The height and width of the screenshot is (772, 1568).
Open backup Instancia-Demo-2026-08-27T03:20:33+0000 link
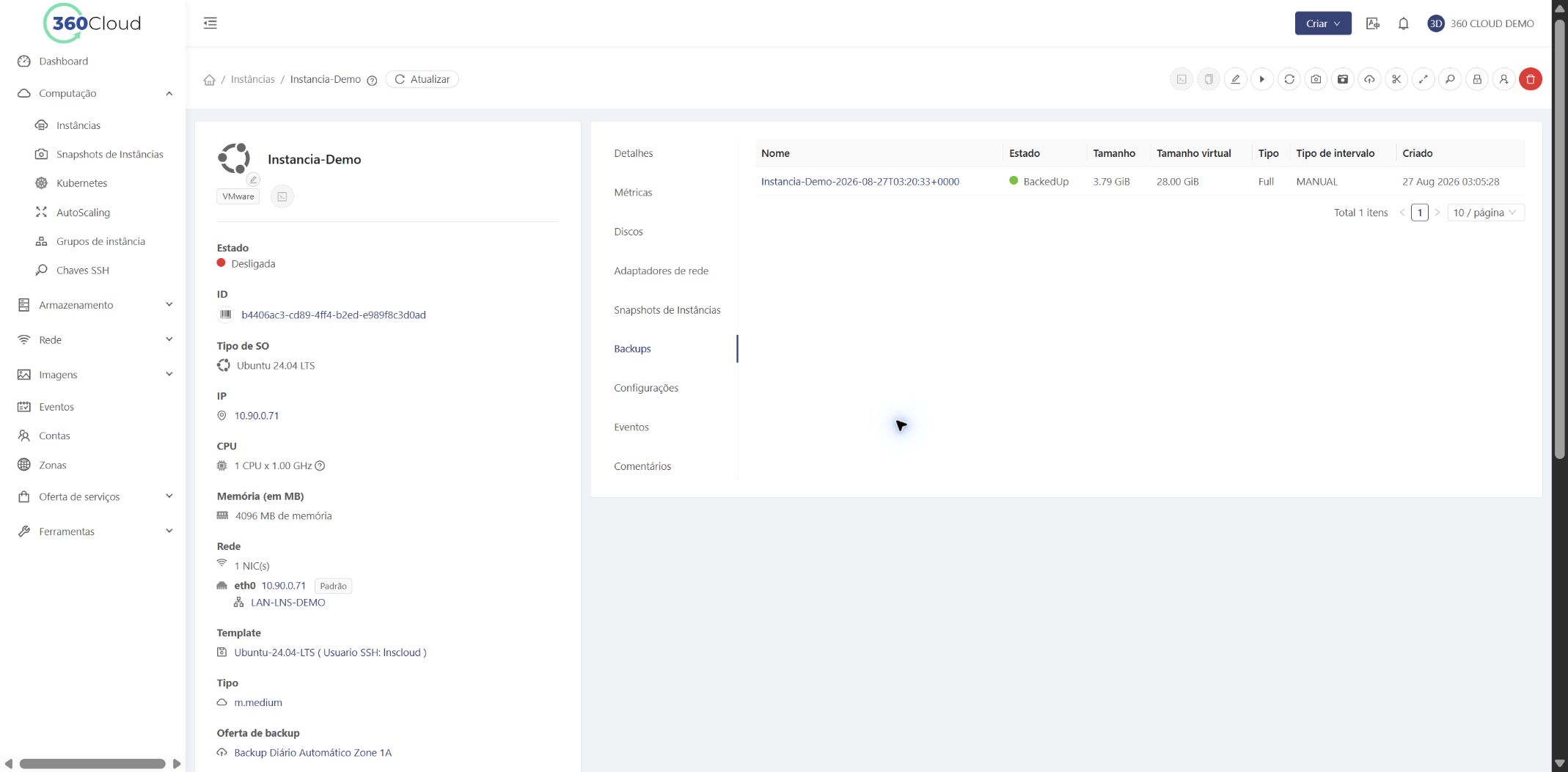(x=860, y=182)
